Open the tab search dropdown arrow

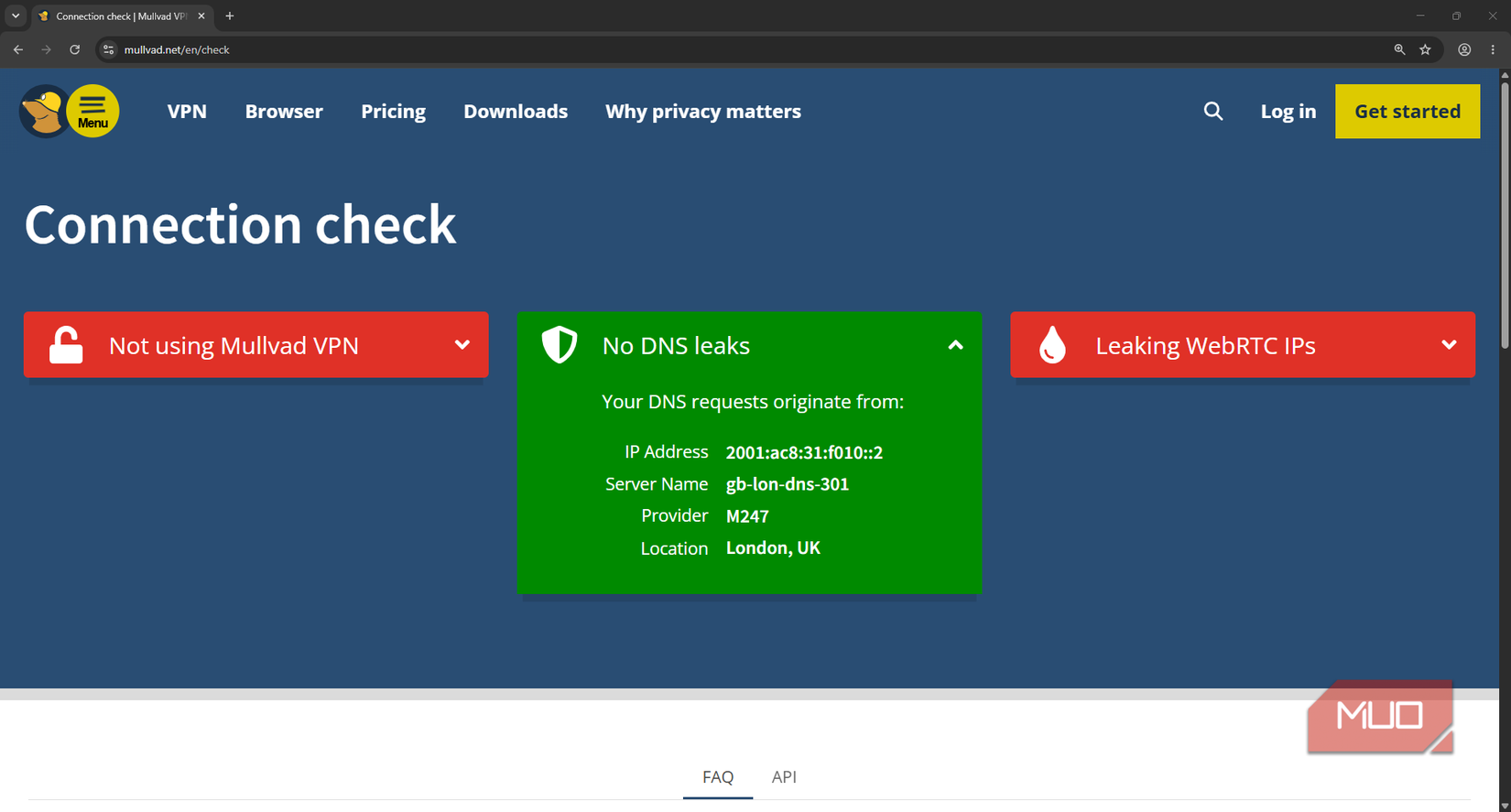(16, 16)
